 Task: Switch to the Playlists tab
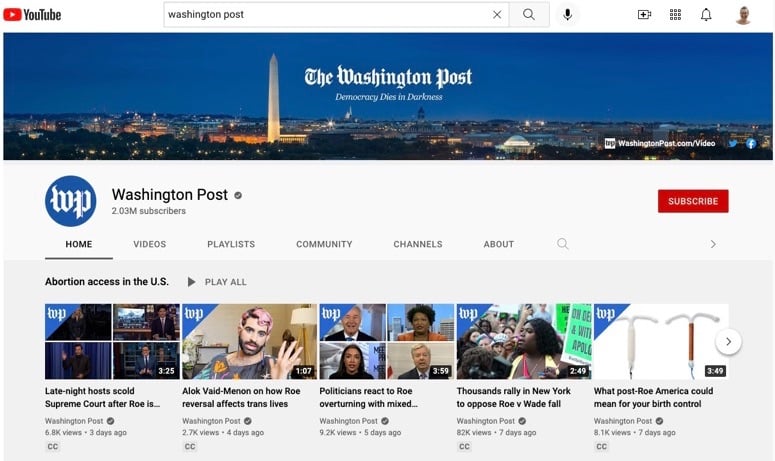[231, 244]
